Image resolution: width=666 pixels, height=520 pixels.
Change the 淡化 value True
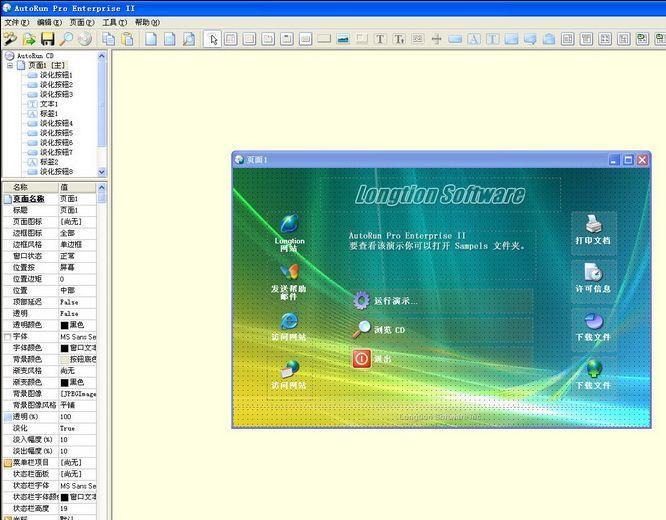point(77,428)
